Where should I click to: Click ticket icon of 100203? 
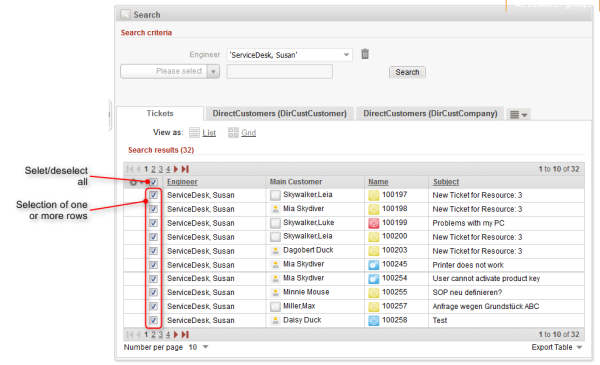[373, 251]
